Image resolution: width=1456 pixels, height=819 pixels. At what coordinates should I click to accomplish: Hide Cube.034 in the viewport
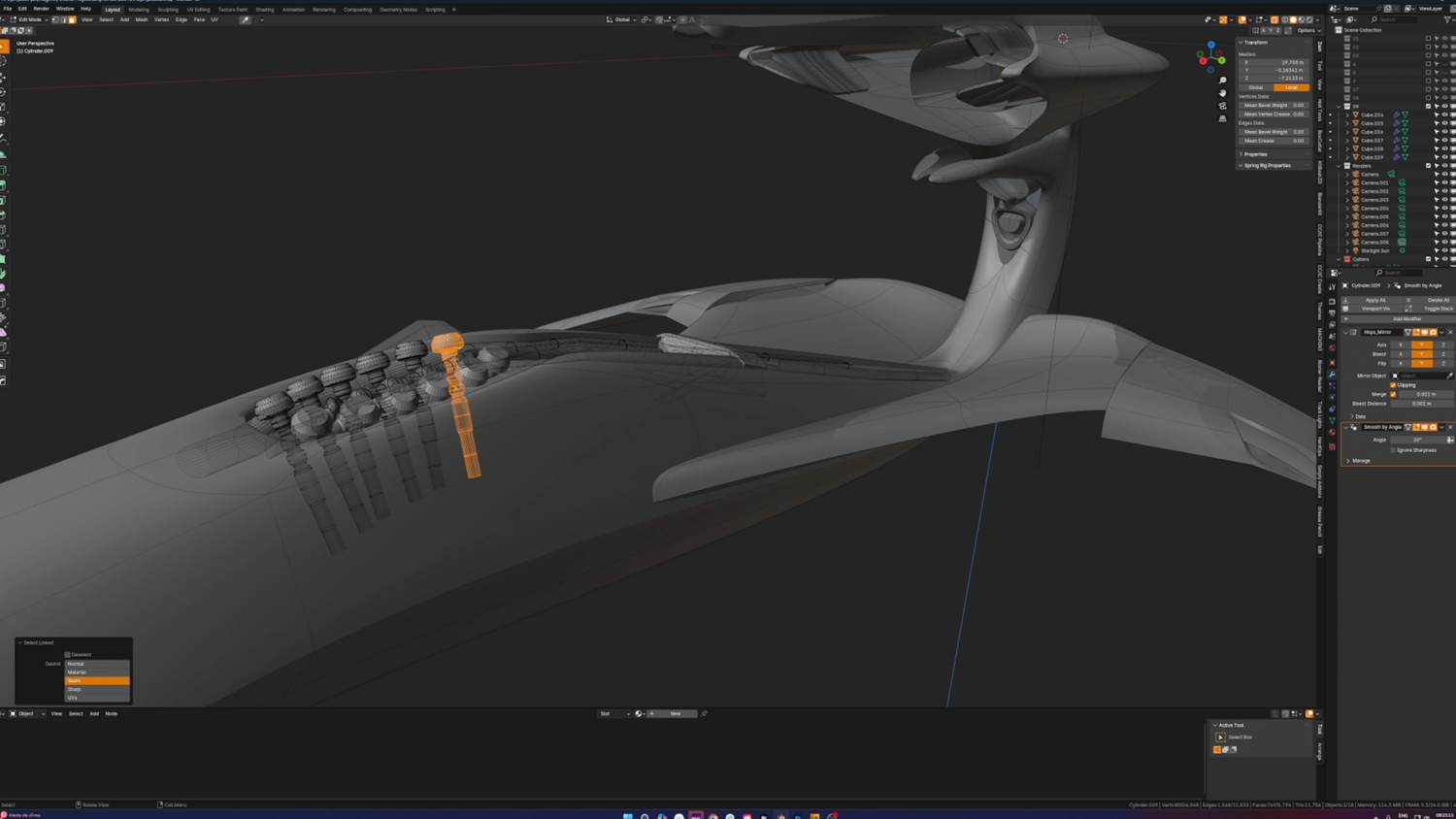pyautogui.click(x=1444, y=115)
